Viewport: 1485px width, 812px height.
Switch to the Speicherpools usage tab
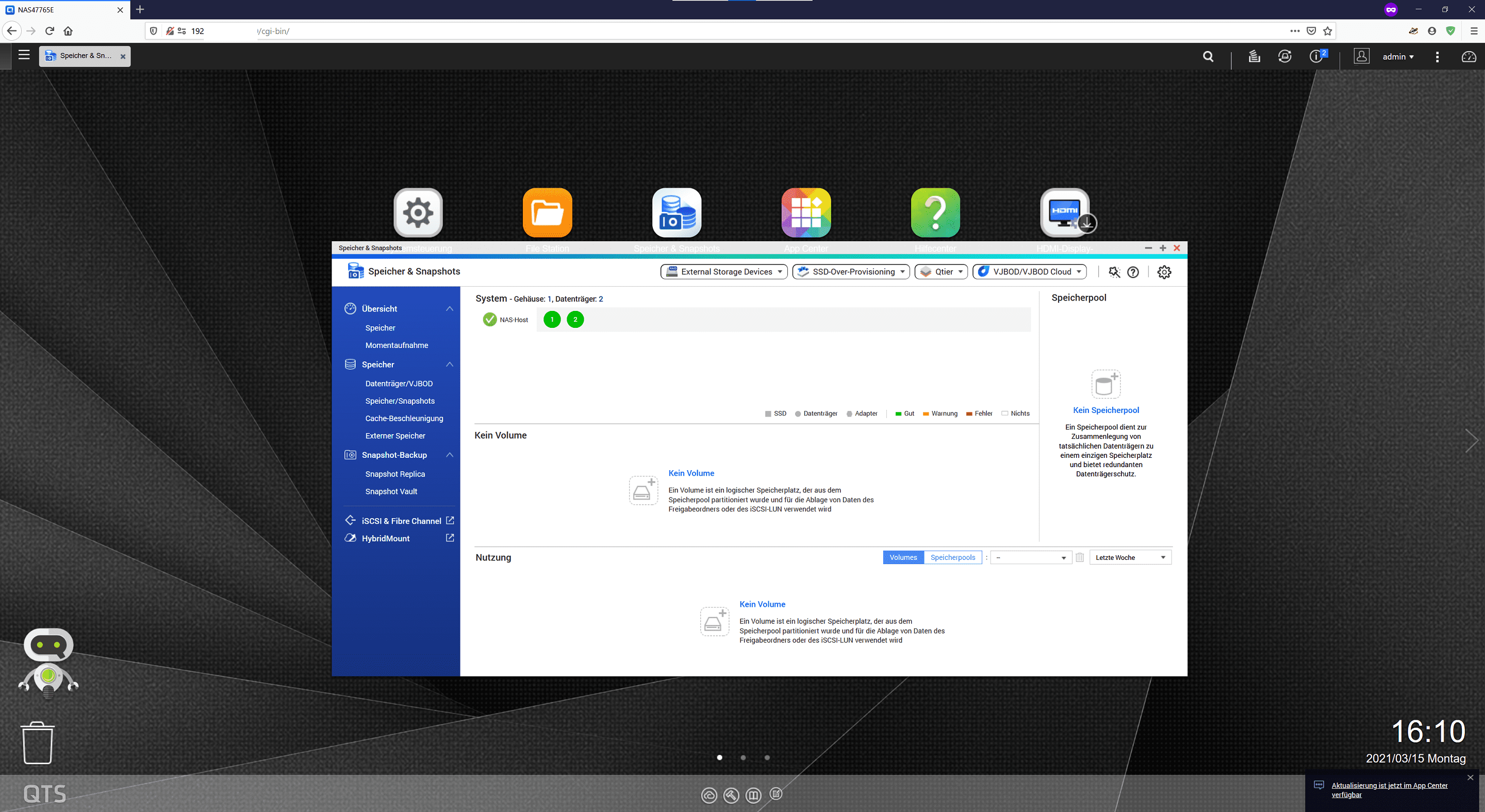[953, 557]
